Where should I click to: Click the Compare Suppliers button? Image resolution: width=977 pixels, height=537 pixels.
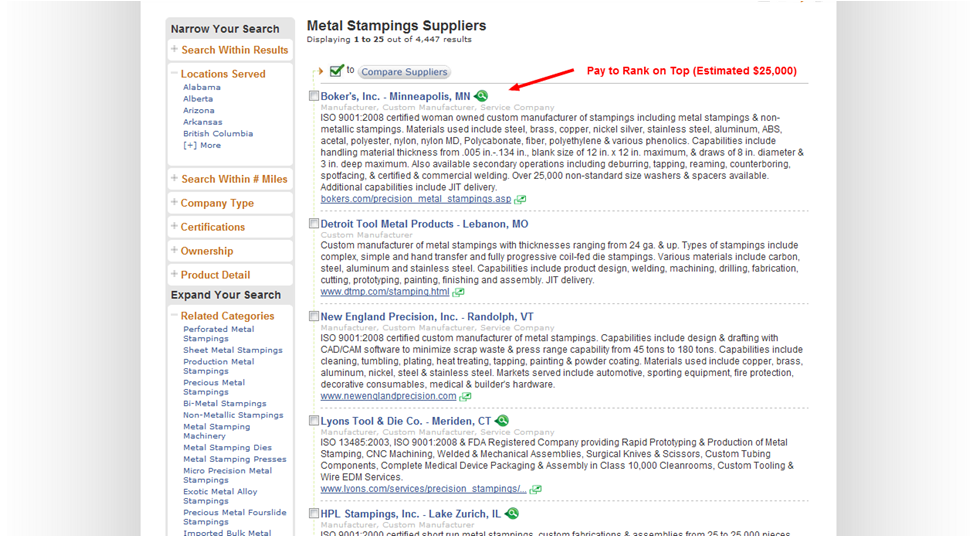coord(404,72)
